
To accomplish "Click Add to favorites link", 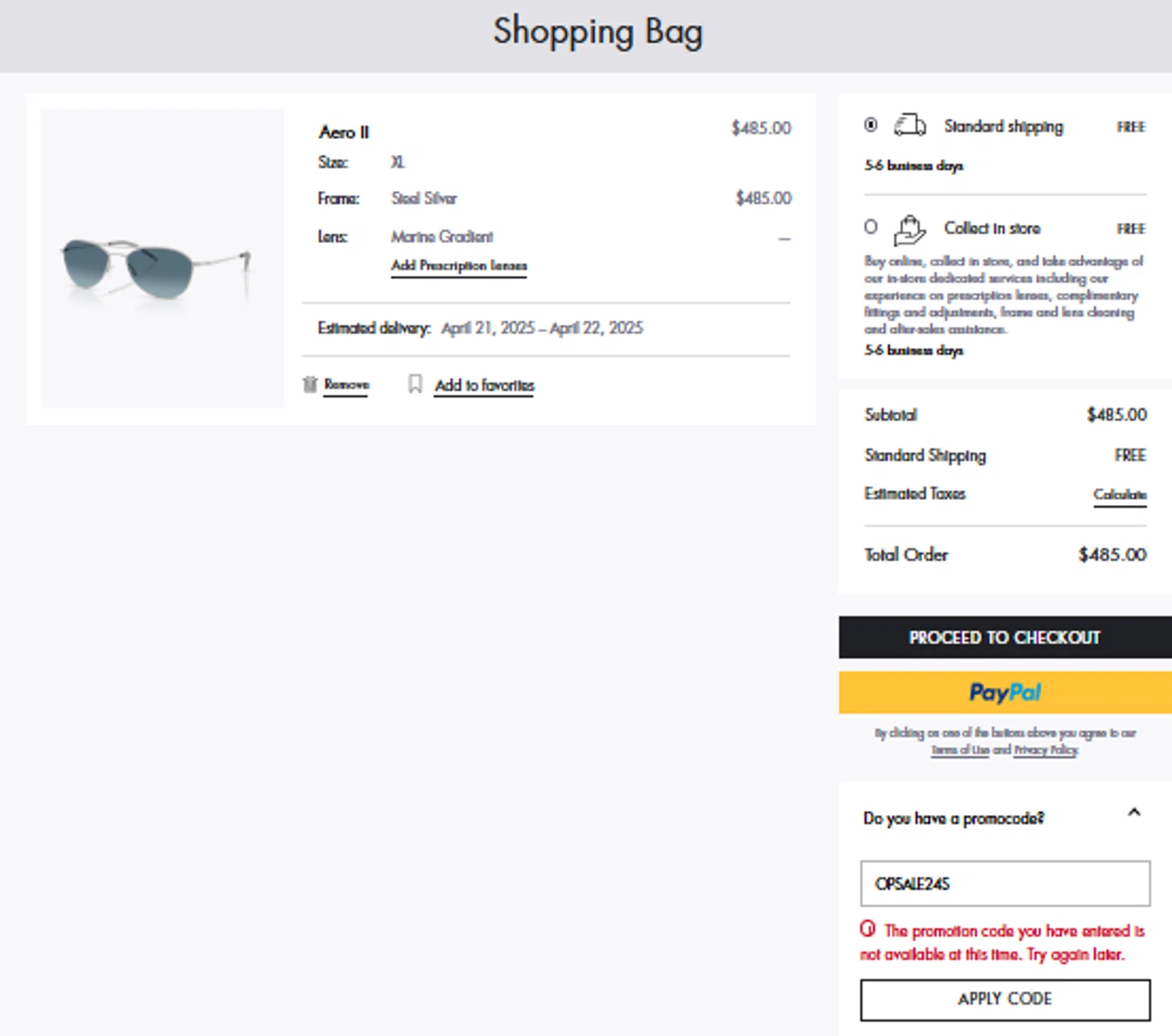I will click(484, 385).
